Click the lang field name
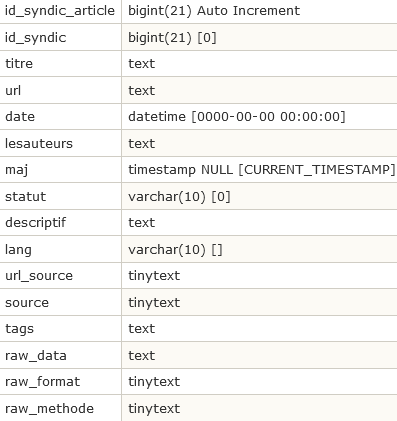 coord(18,249)
